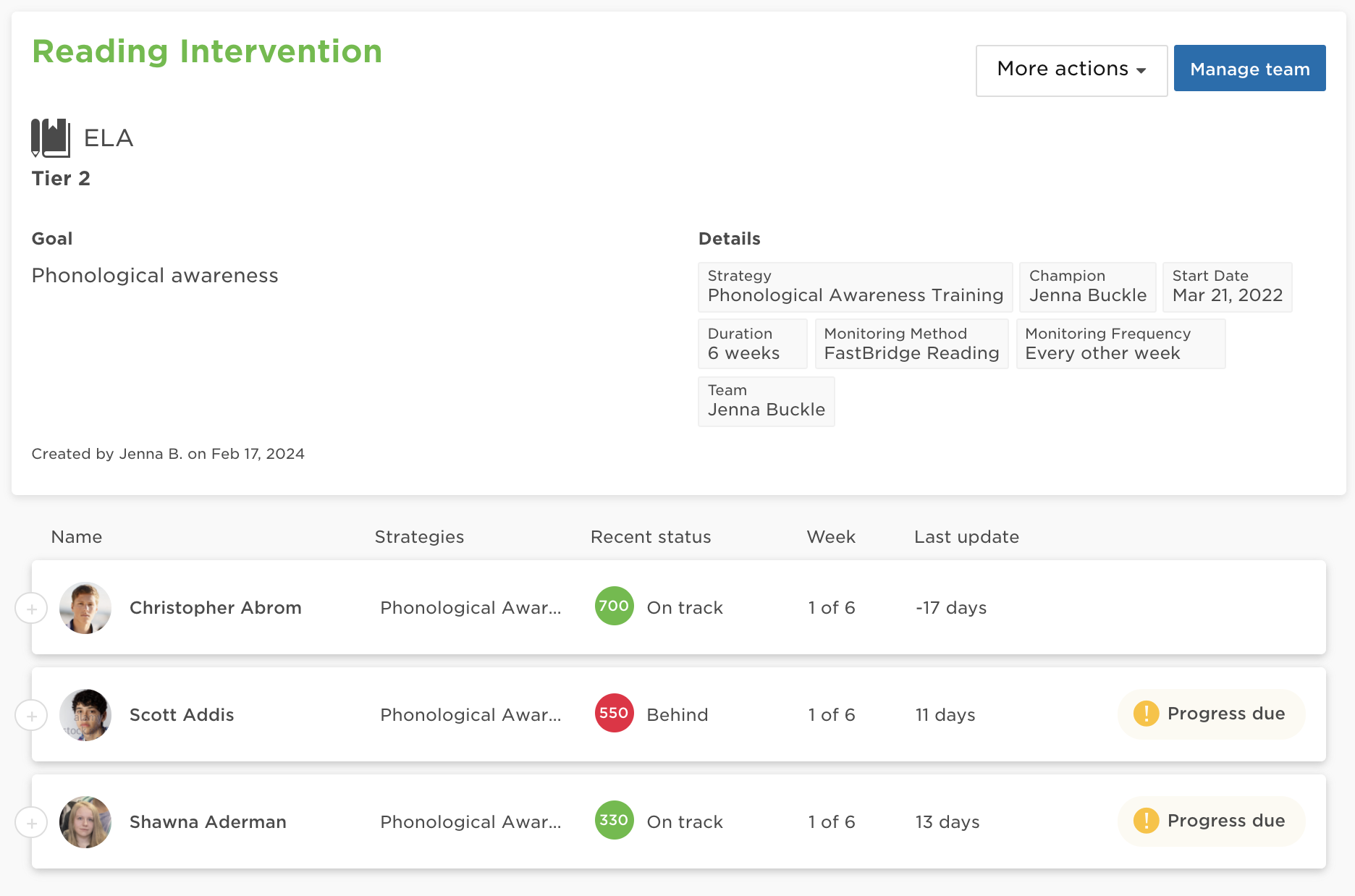Open the More actions dropdown

[x=1071, y=69]
